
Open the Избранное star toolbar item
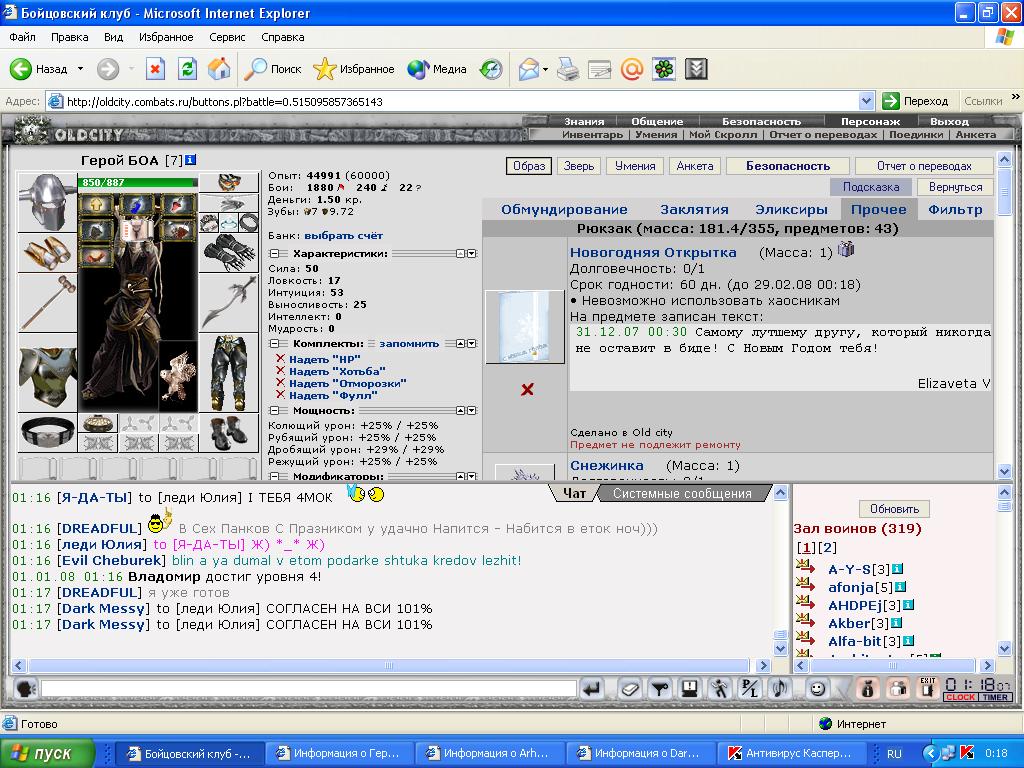point(354,69)
